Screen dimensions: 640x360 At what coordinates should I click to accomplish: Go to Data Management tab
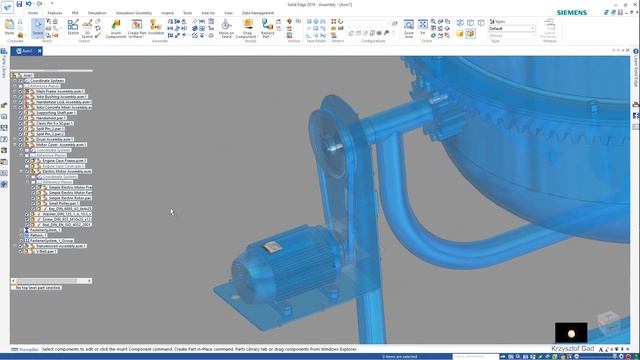coord(258,13)
